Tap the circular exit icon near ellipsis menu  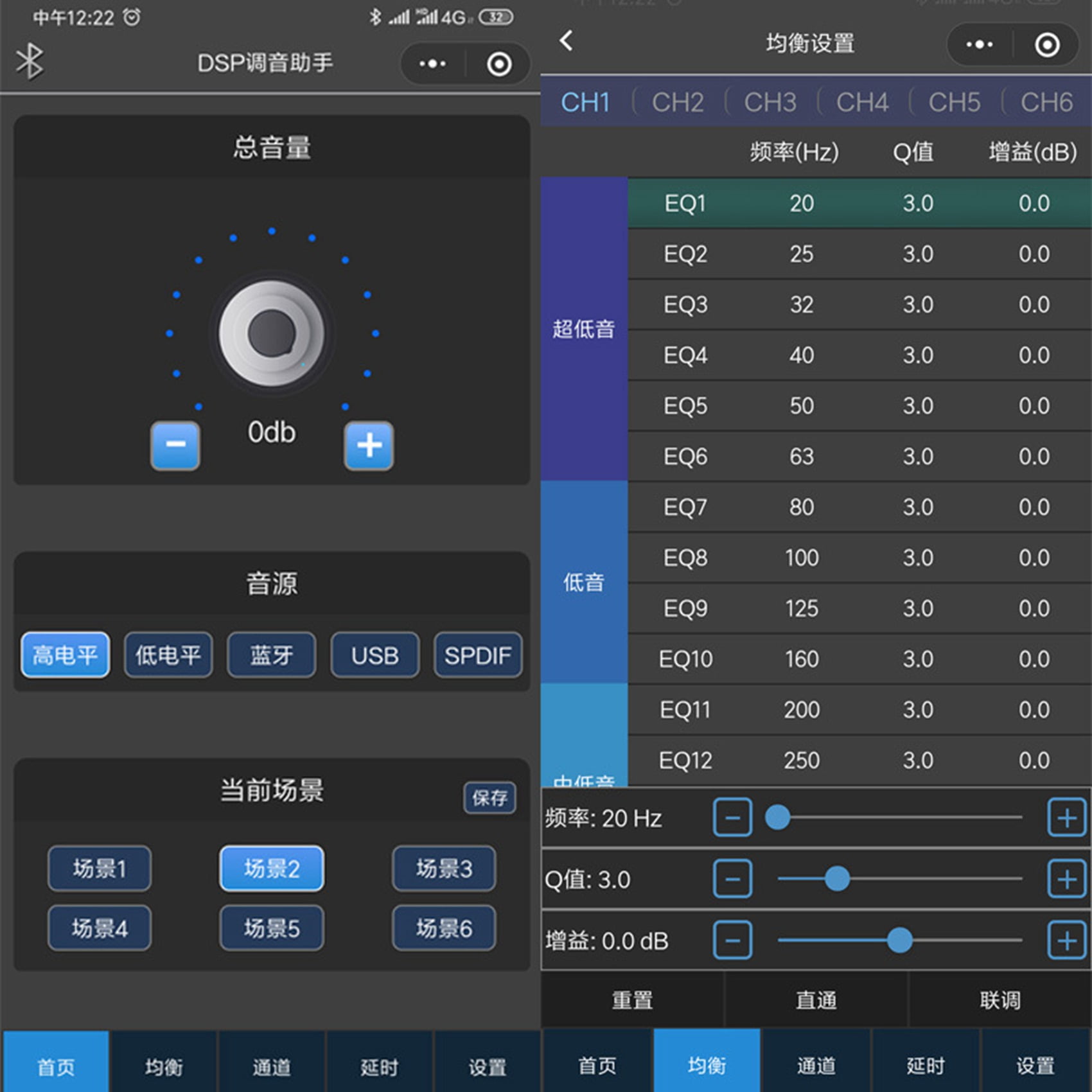point(498,64)
